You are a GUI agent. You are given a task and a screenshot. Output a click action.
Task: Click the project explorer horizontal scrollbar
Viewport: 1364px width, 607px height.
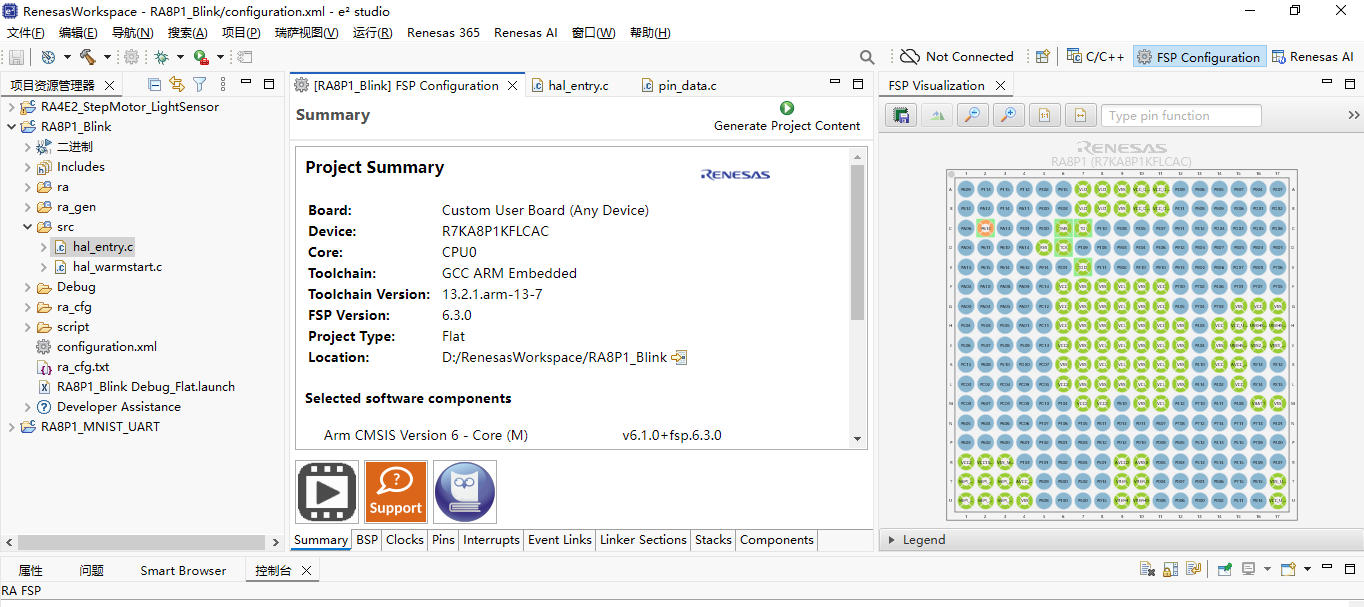pyautogui.click(x=141, y=542)
